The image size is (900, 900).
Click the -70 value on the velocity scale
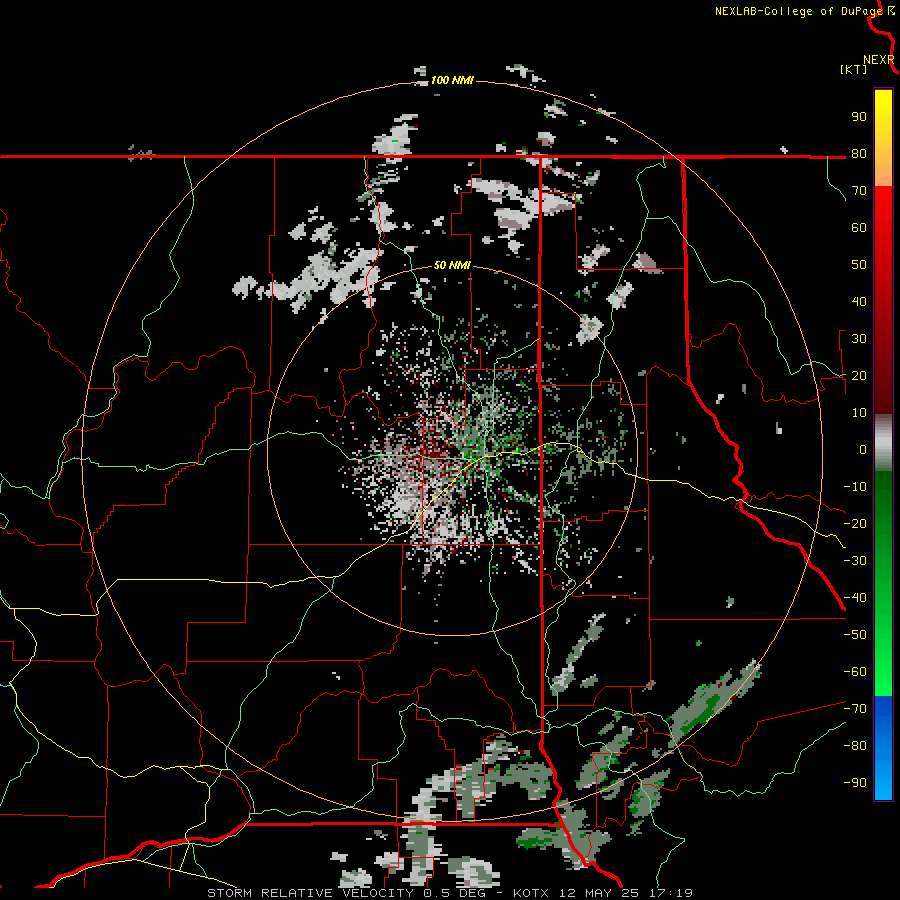[x=855, y=709]
